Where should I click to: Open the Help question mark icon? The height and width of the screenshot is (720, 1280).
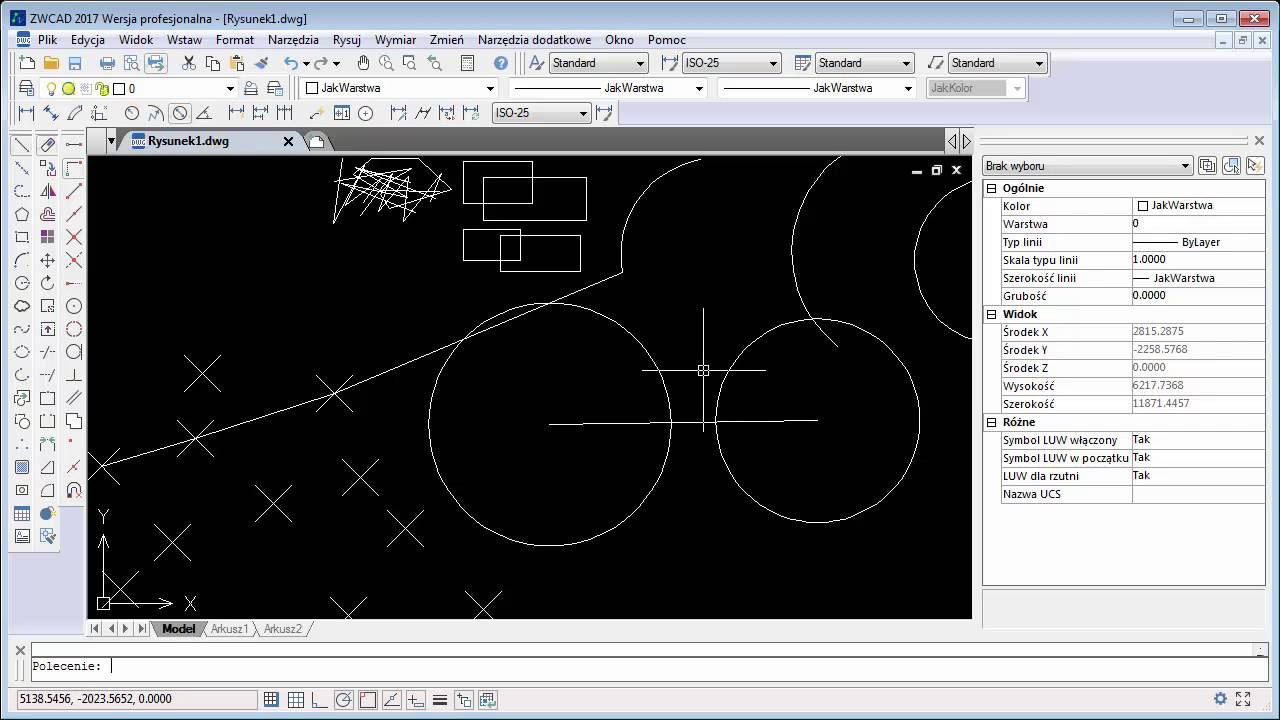click(501, 63)
